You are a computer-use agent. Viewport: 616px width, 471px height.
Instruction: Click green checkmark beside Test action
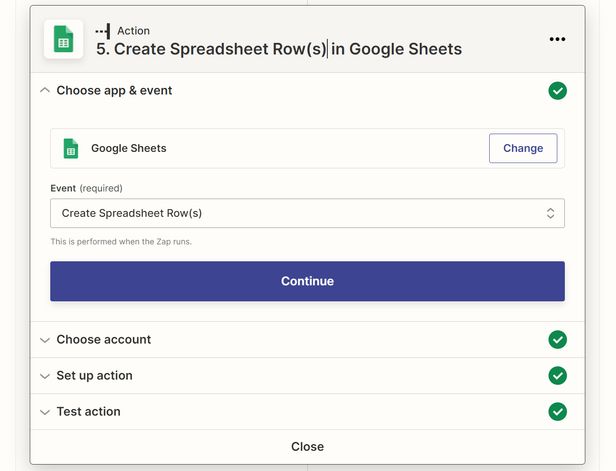pyautogui.click(x=557, y=412)
